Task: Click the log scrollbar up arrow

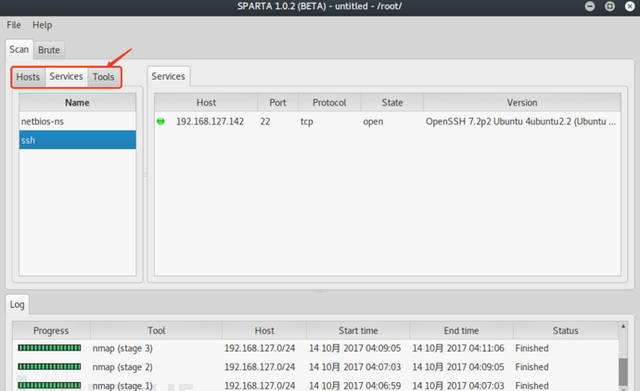Action: click(623, 326)
